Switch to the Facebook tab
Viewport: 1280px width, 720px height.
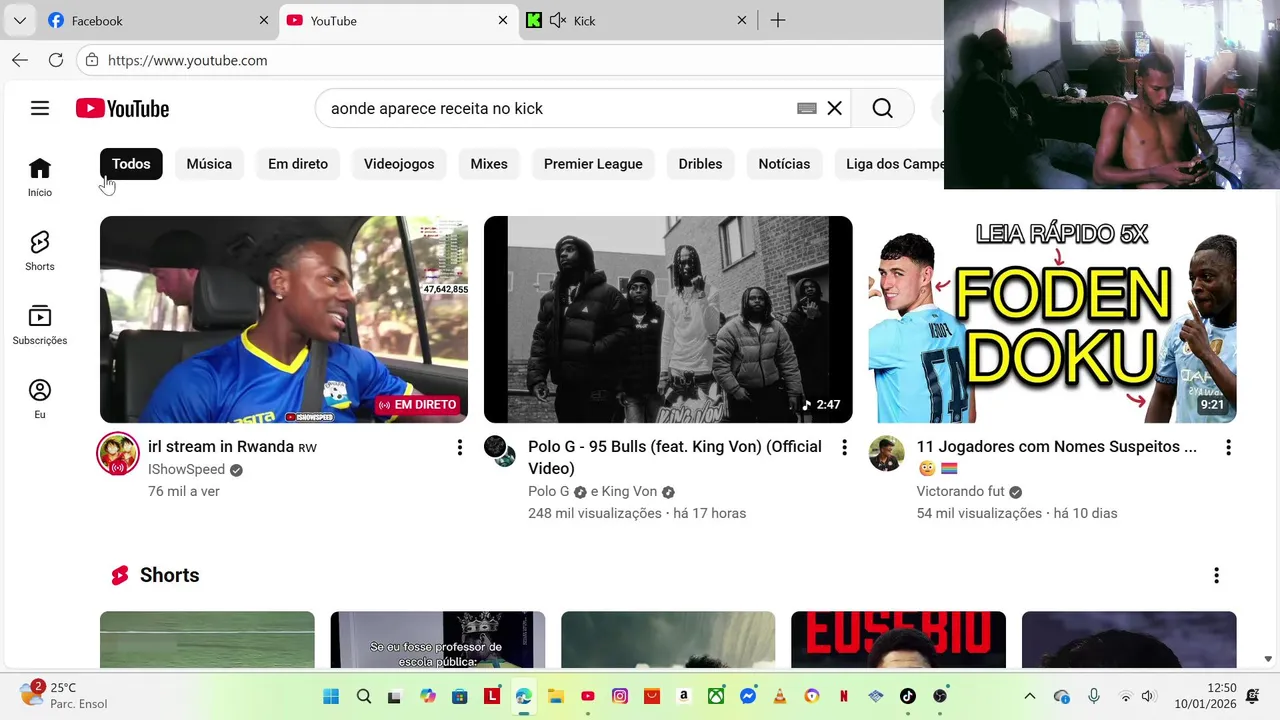pyautogui.click(x=158, y=20)
